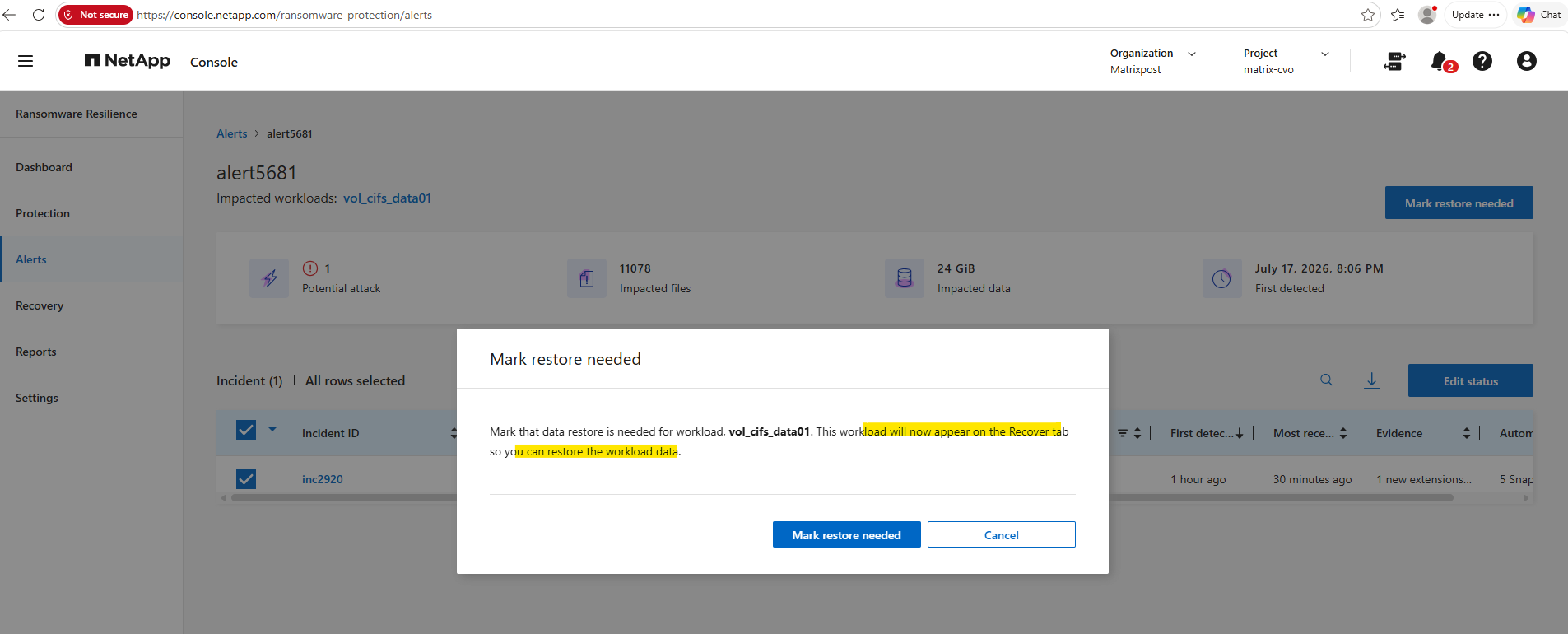The height and width of the screenshot is (634, 1568).
Task: Reload the browser page
Action: tap(38, 15)
